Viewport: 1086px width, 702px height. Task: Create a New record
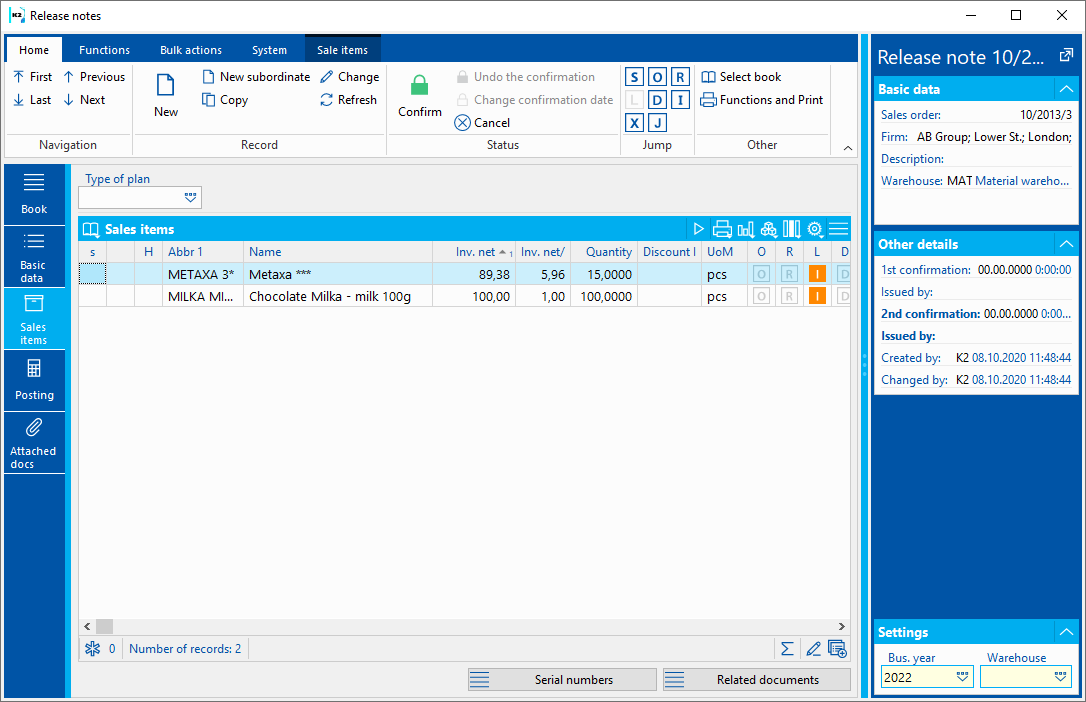(x=166, y=96)
